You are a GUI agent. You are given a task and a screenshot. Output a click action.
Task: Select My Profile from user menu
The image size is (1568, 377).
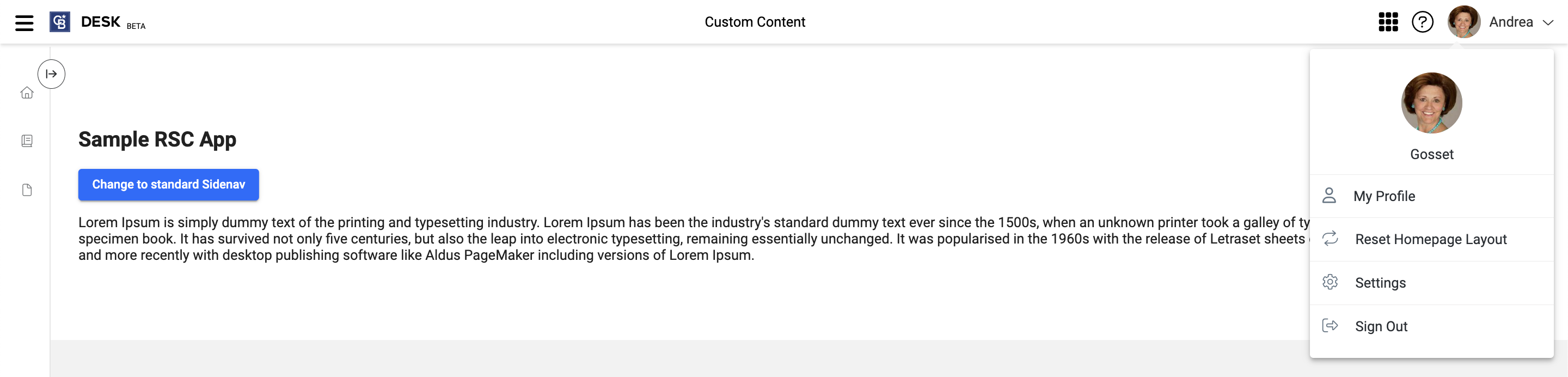1432,196
